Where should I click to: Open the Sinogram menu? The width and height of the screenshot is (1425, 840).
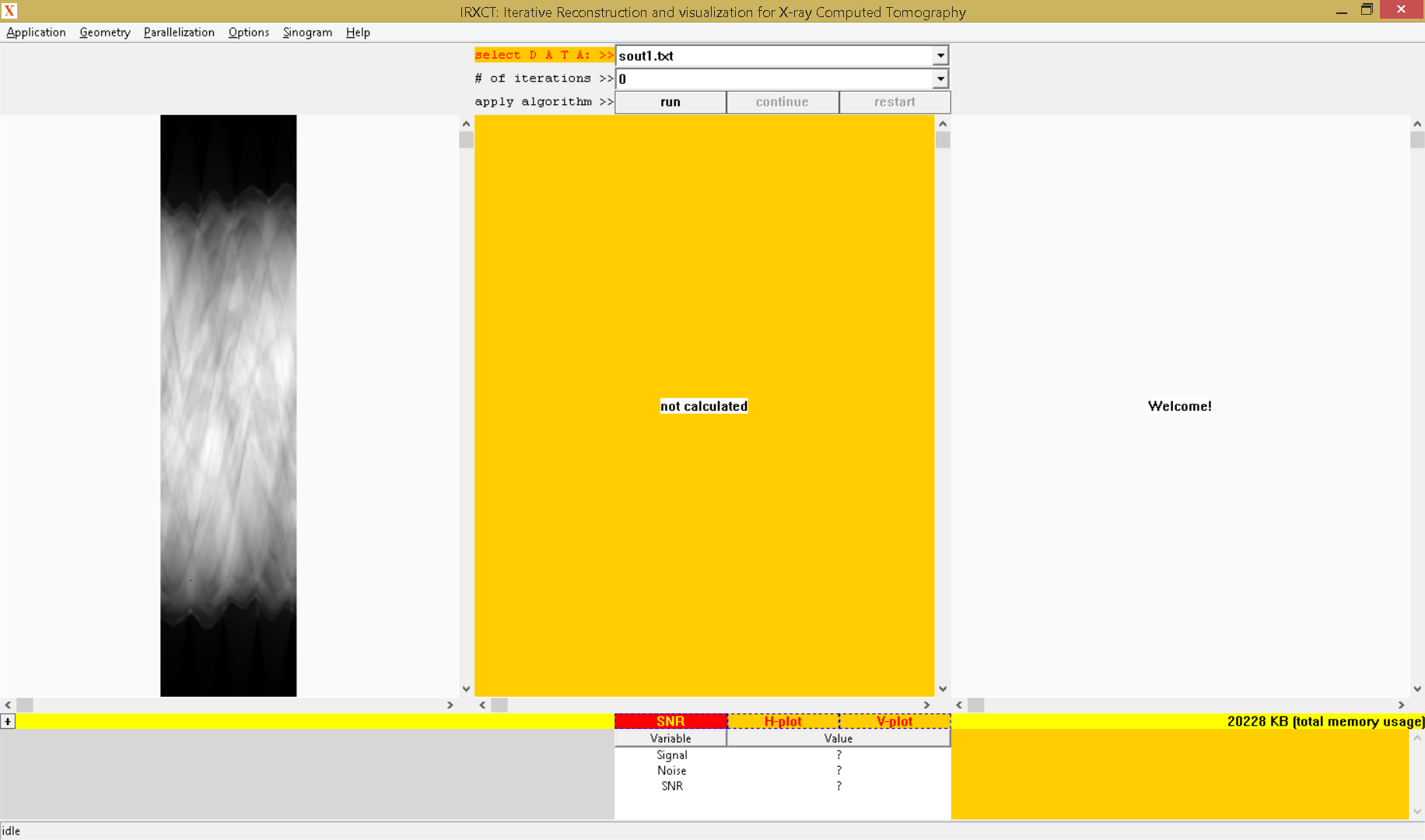[307, 32]
